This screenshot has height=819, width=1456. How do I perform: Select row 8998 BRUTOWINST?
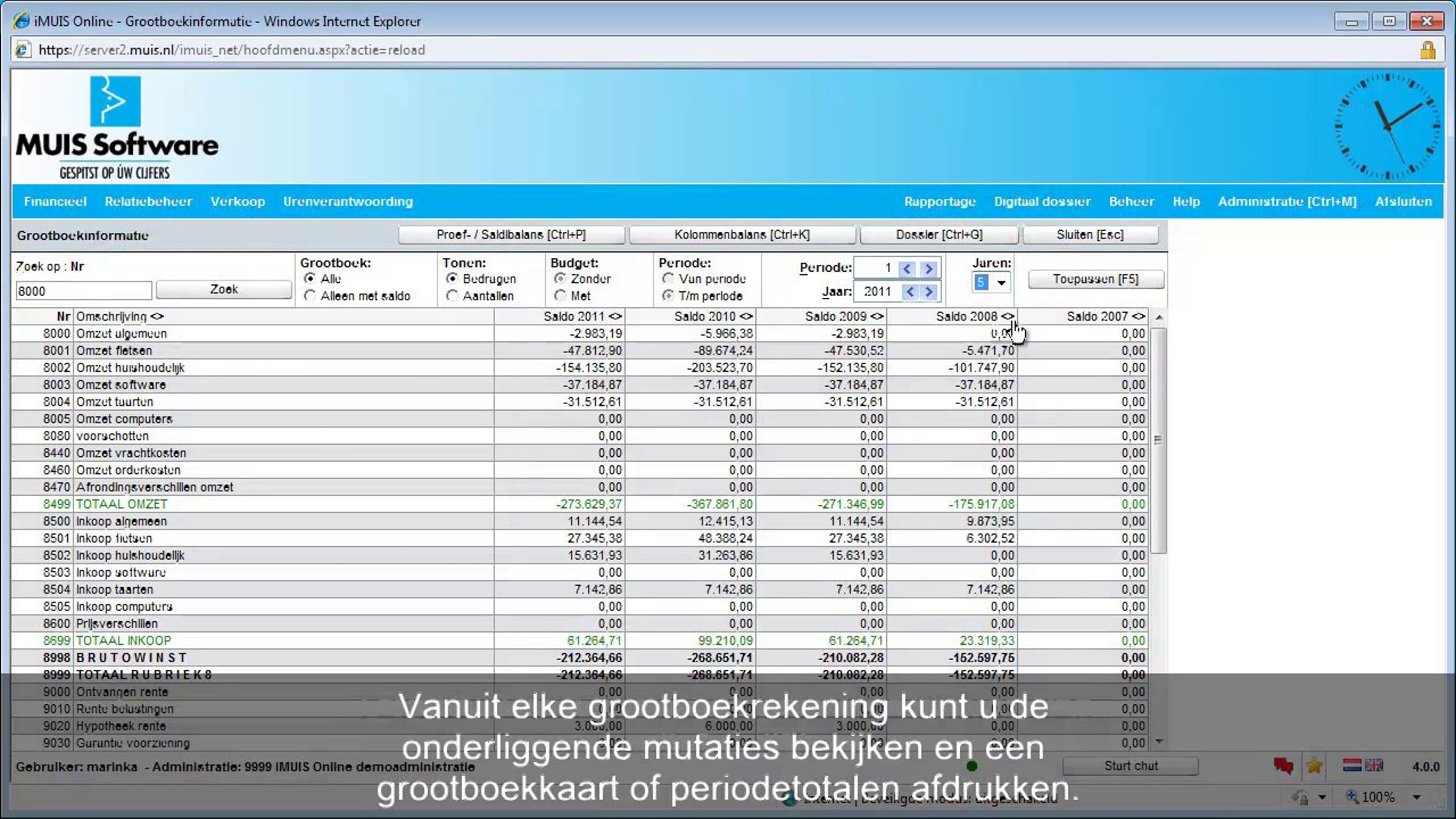pos(581,658)
